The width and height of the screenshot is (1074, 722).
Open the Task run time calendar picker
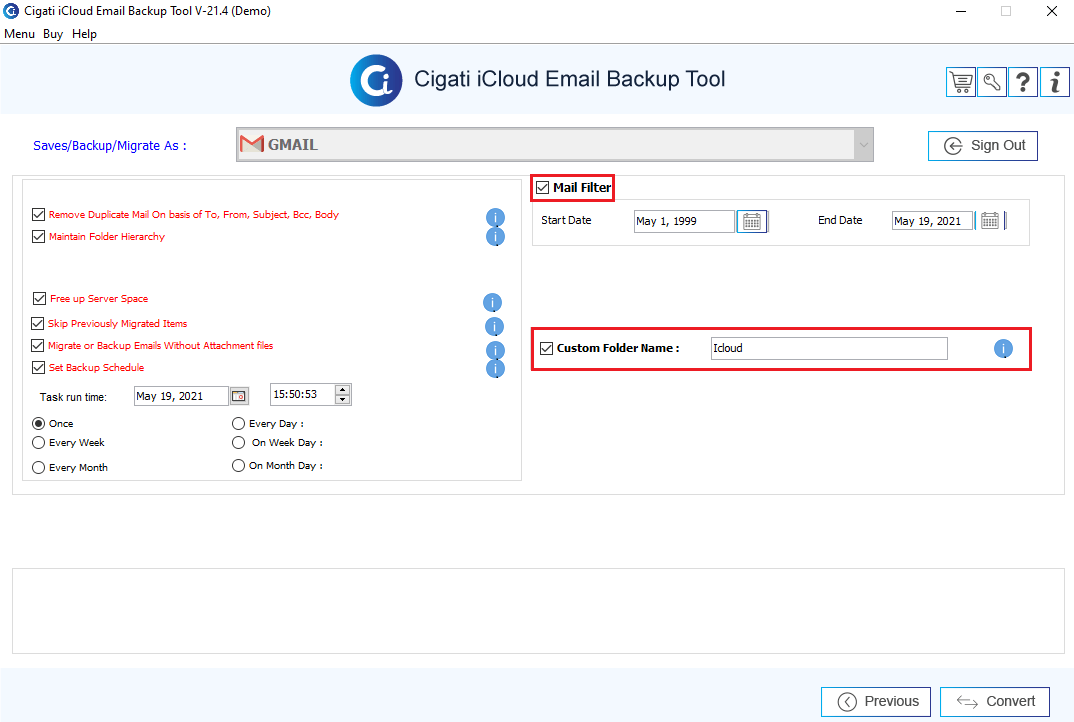(238, 396)
